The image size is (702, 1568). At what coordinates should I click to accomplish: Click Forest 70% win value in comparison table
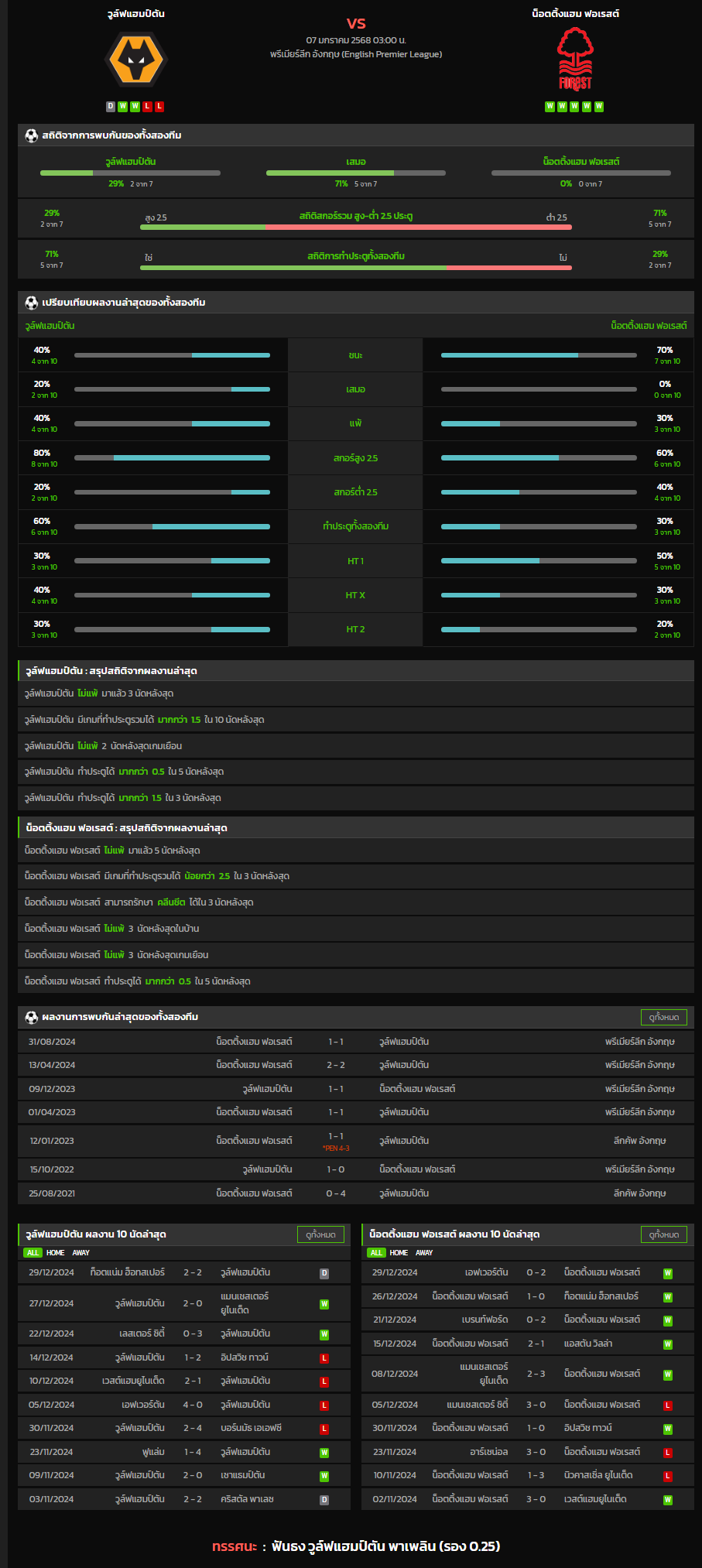[x=665, y=351]
